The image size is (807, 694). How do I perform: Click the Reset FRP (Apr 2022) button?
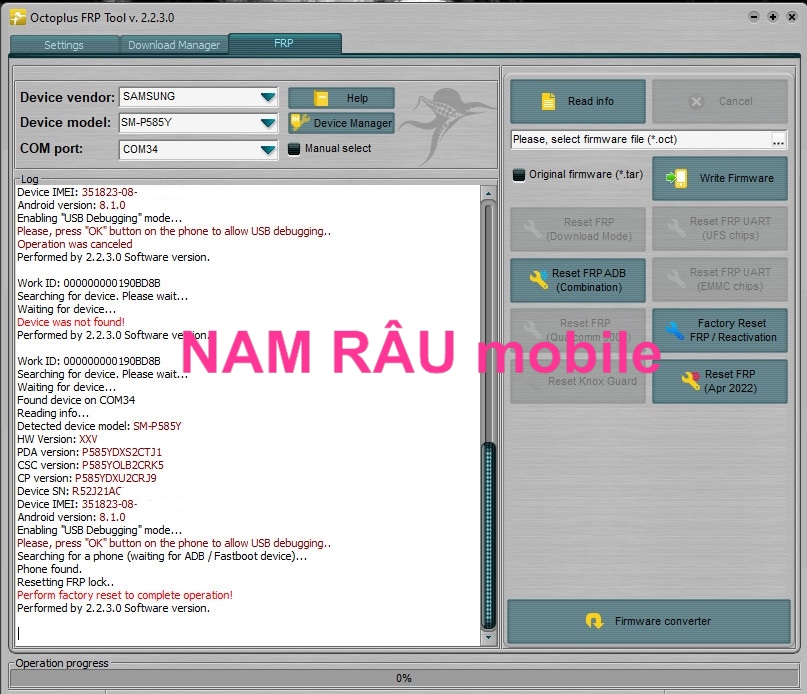point(720,381)
